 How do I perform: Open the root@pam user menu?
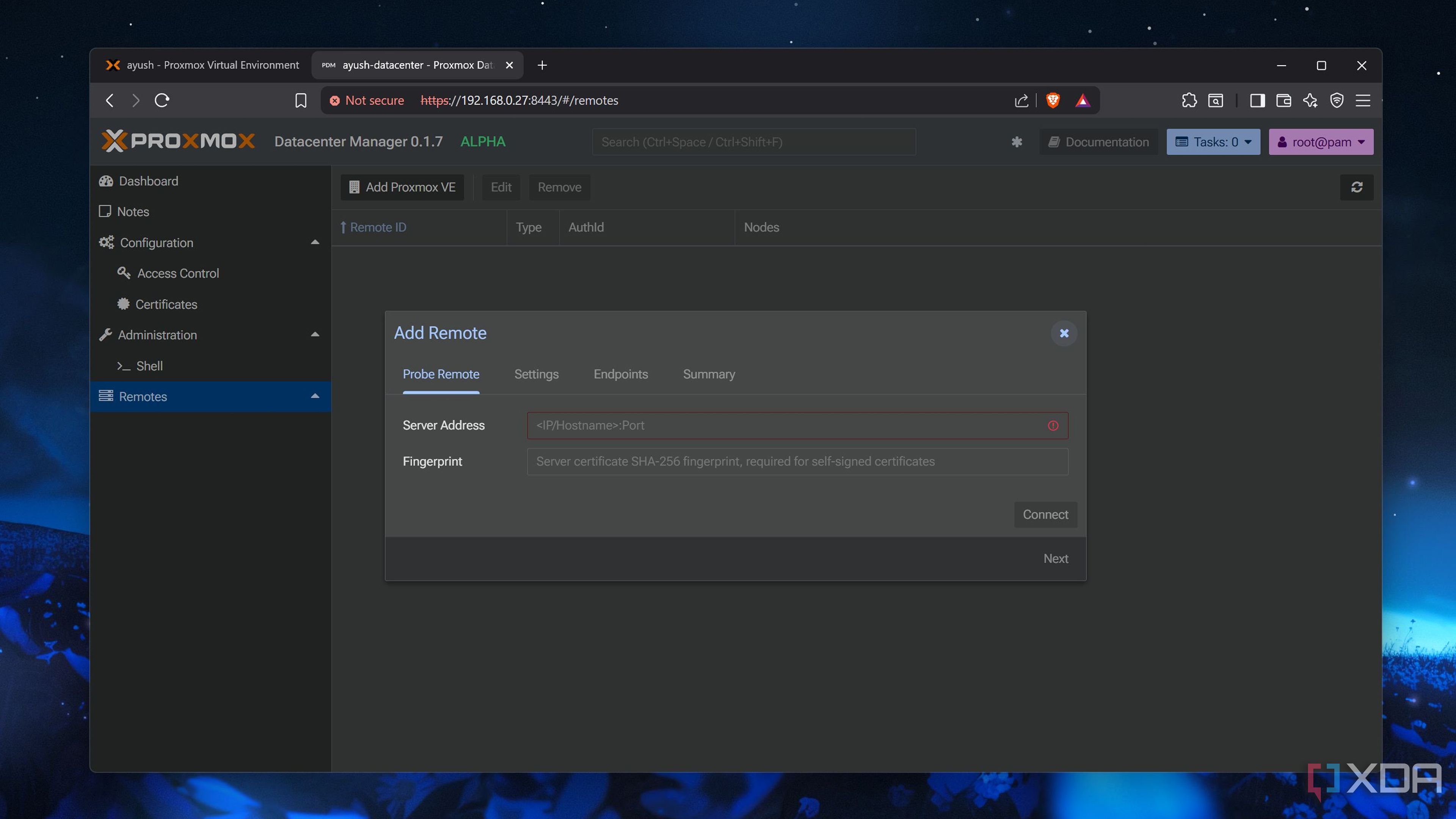coord(1320,142)
